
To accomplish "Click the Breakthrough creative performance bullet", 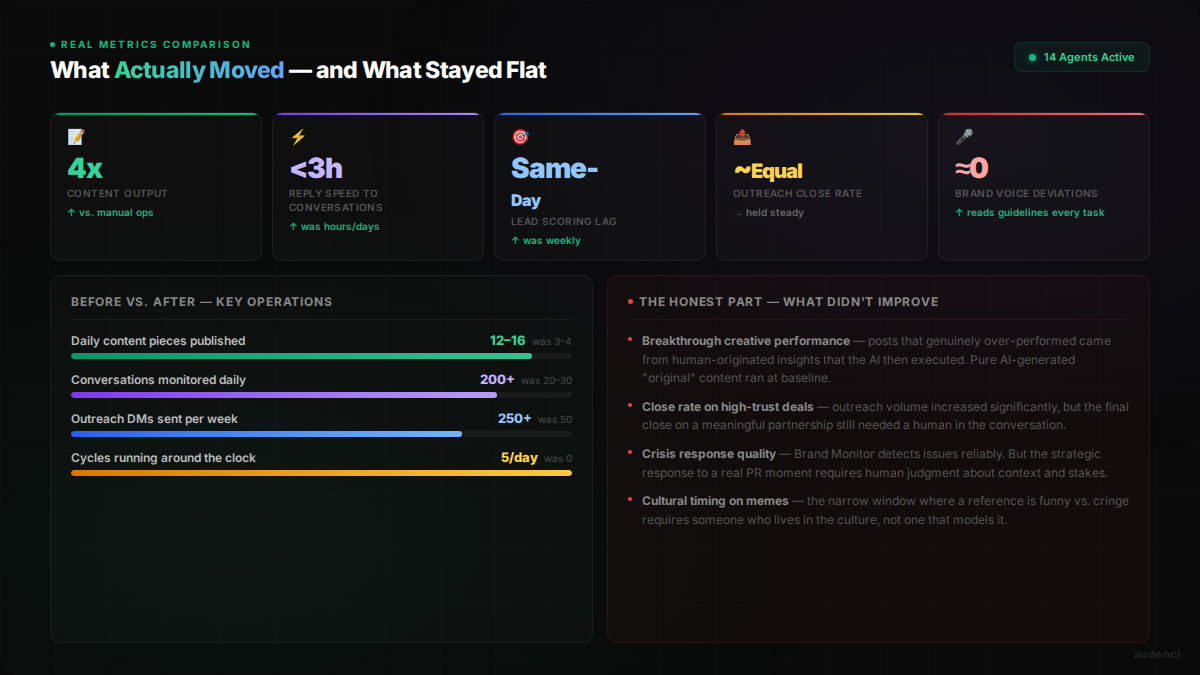I will (745, 341).
